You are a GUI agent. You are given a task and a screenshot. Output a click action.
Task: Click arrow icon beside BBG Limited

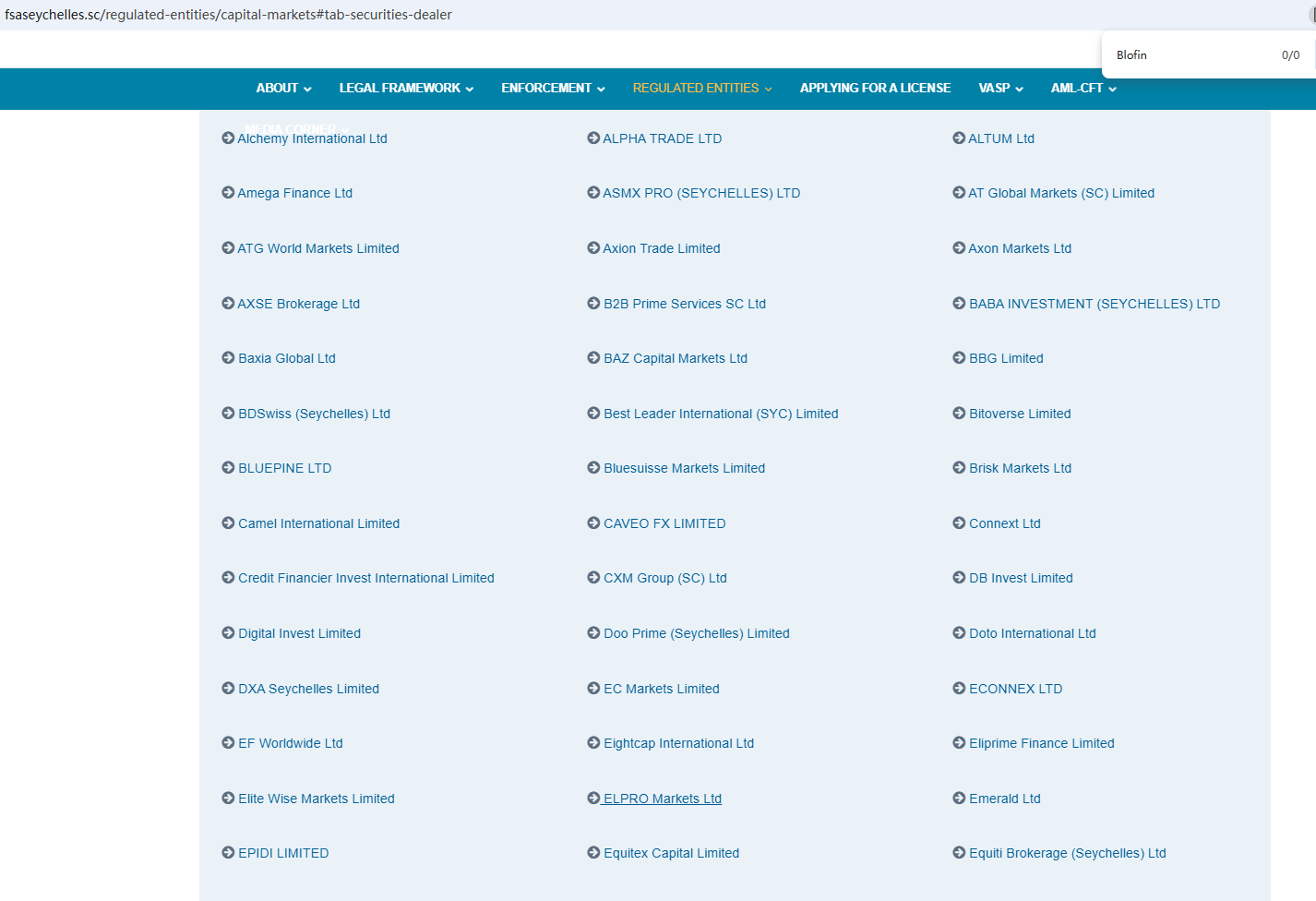tap(959, 357)
